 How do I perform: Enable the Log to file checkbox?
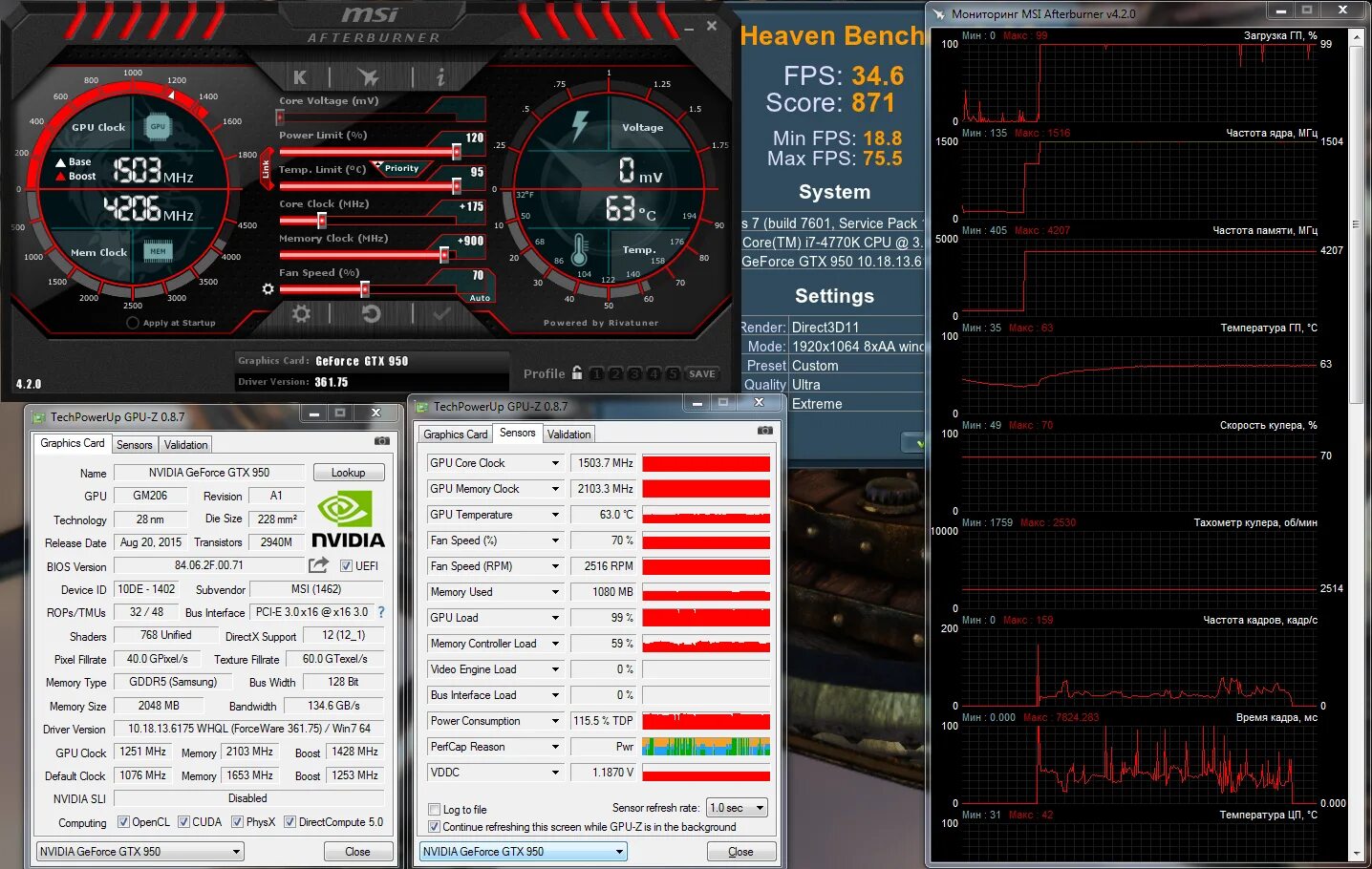pyautogui.click(x=435, y=809)
